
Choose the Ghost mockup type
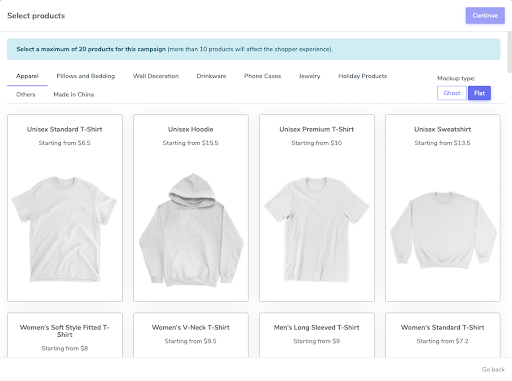coord(452,93)
